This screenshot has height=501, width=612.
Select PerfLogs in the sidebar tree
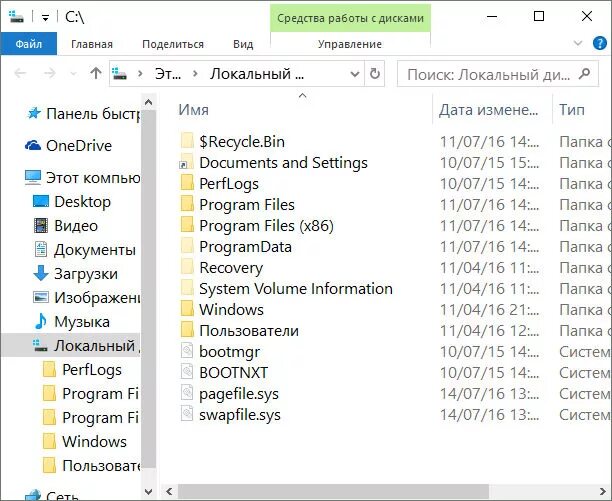pyautogui.click(x=82, y=370)
